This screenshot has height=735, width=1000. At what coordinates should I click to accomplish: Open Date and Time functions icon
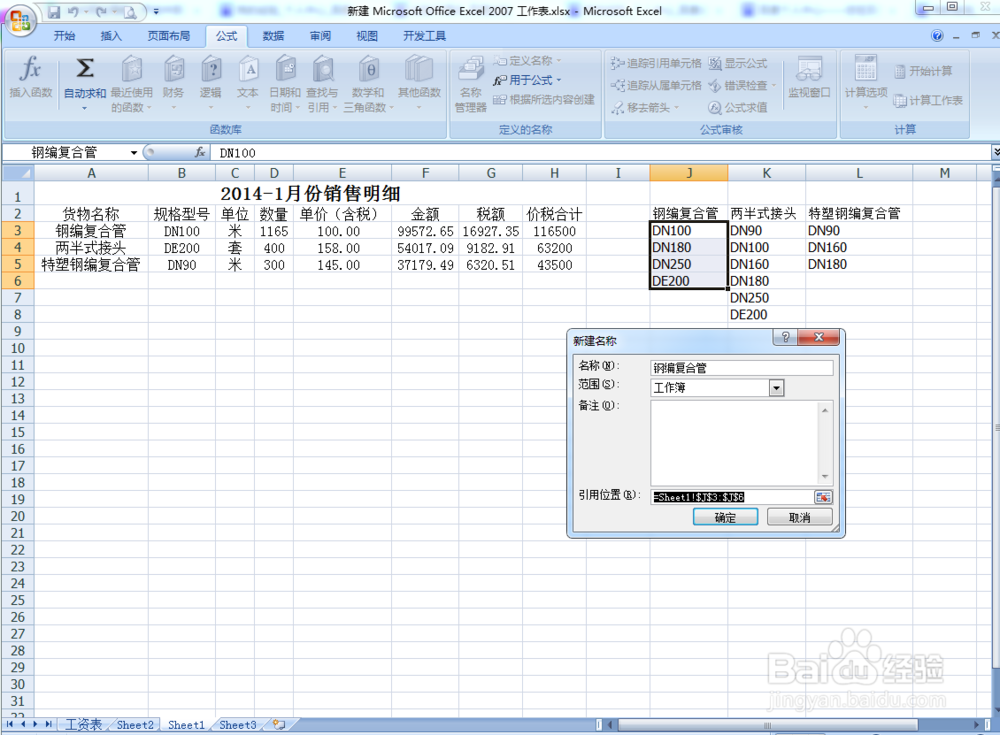pyautogui.click(x=285, y=69)
